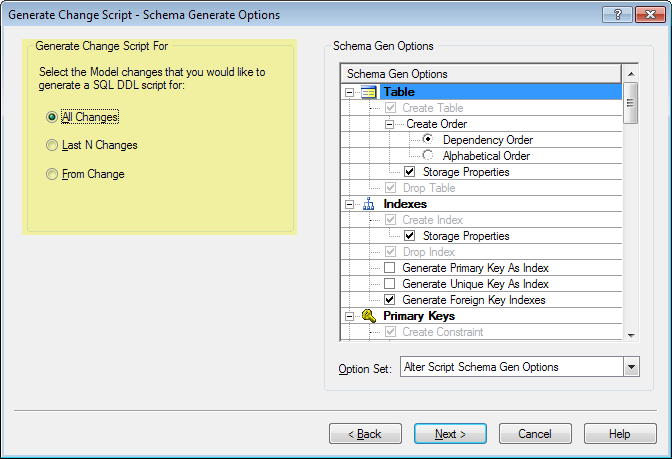
Task: Click the Primary Keys key icon
Action: point(368,316)
